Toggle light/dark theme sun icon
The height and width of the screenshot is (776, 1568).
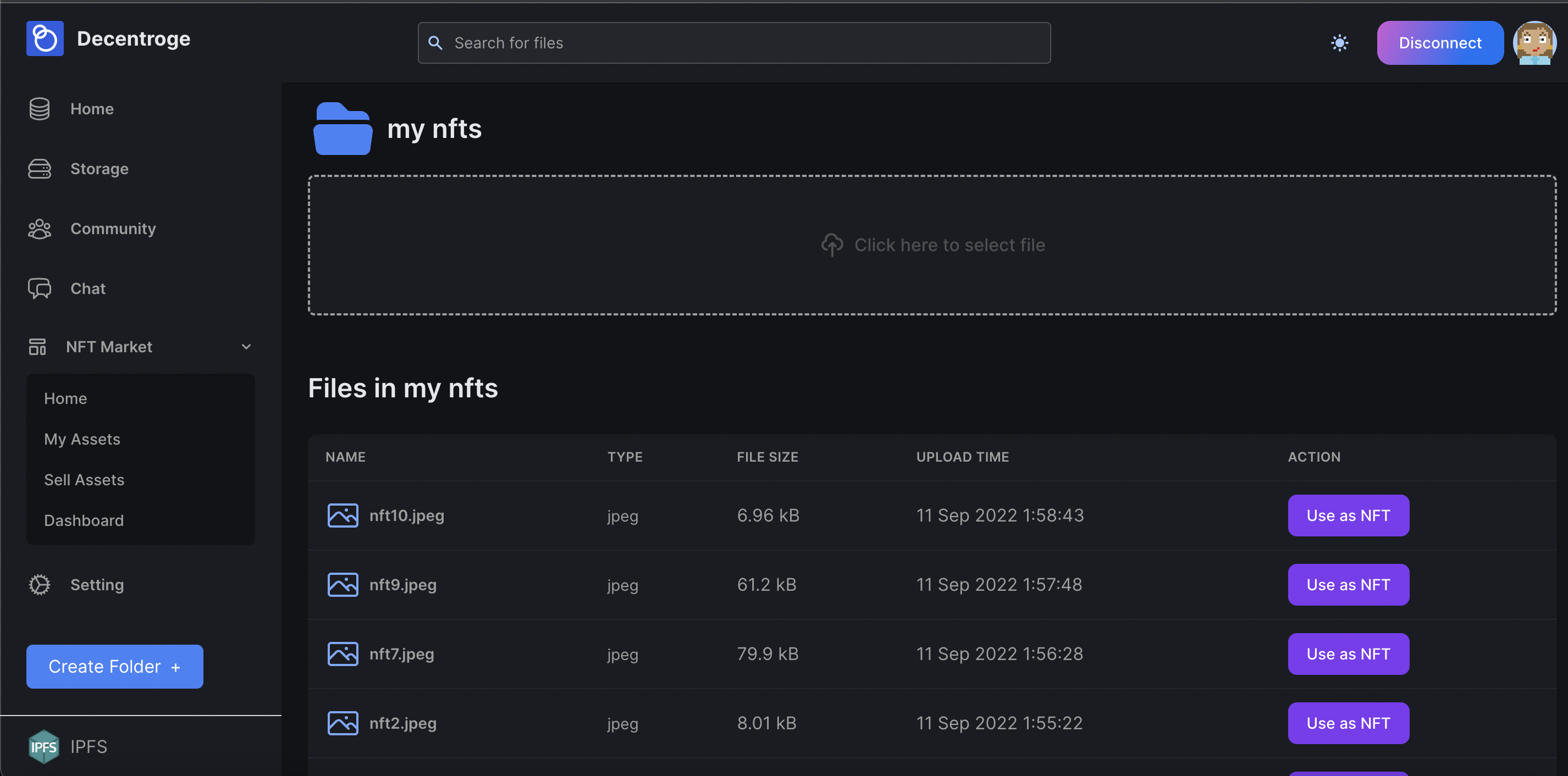tap(1339, 43)
